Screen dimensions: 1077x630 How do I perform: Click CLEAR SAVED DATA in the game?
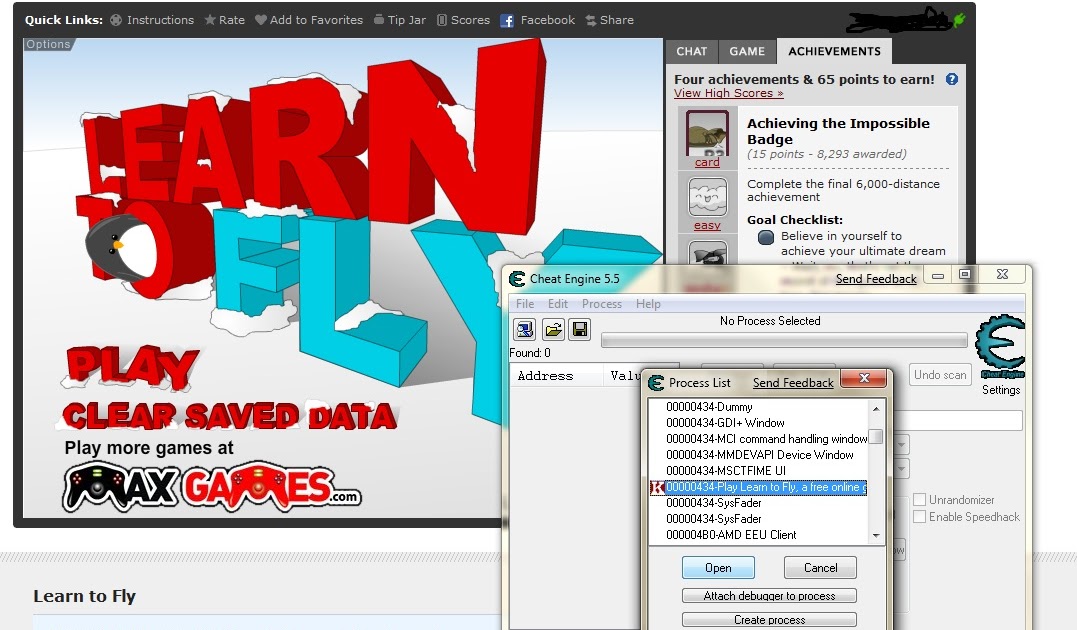click(x=229, y=416)
